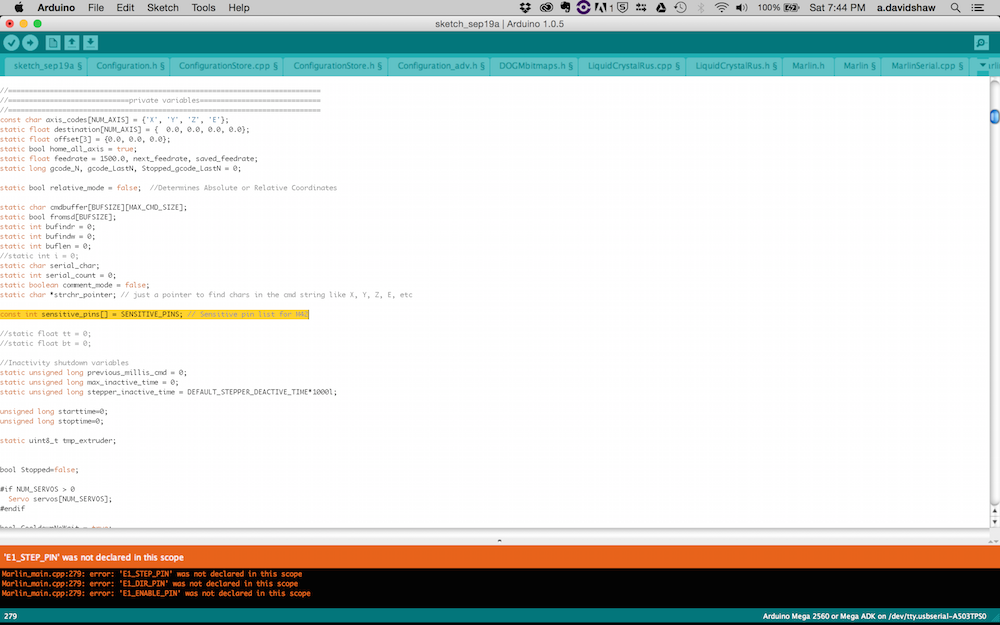The height and width of the screenshot is (625, 1000).
Task: Click the orange 'E1_STEP_PIN' error banner
Action: click(500, 557)
